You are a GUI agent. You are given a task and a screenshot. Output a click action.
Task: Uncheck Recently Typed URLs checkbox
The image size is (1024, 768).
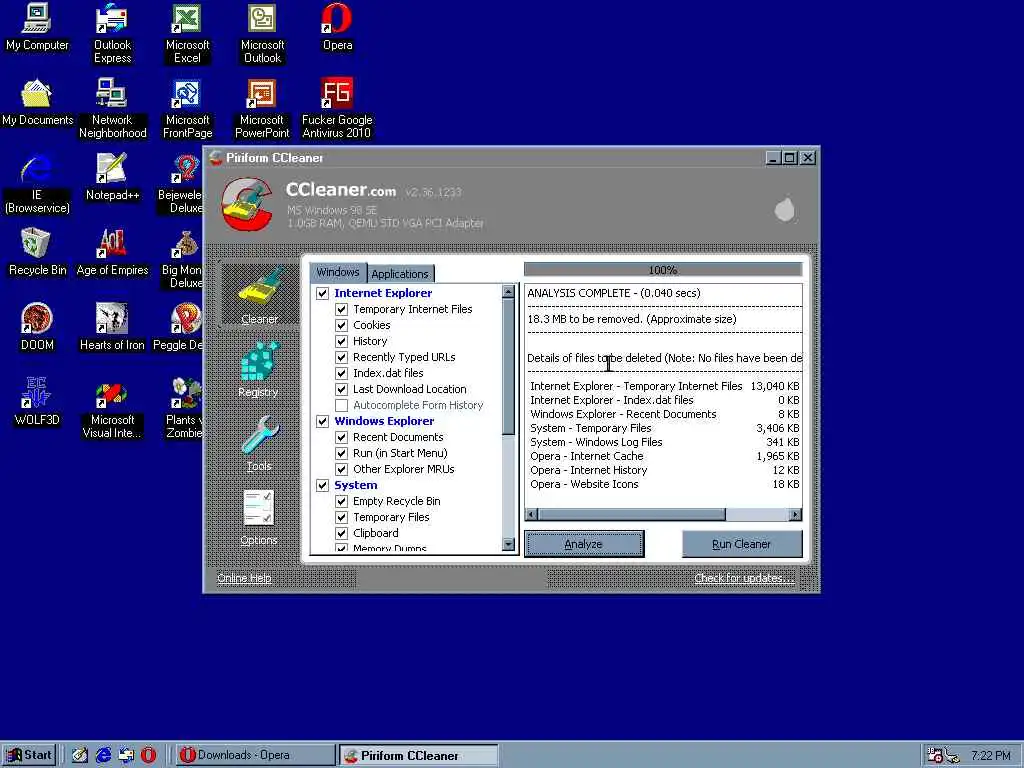click(x=342, y=357)
